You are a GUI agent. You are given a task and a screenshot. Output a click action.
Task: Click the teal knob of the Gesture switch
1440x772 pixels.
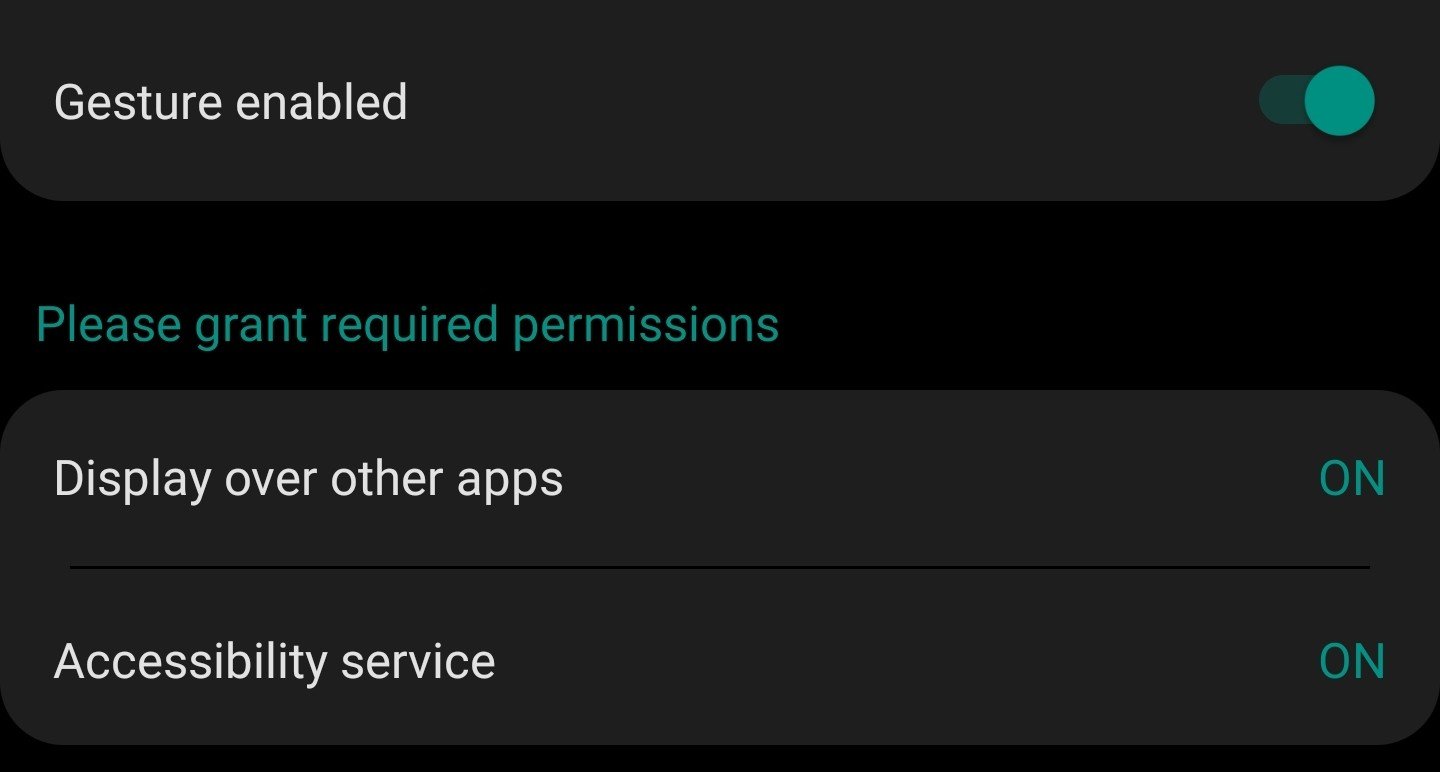[1339, 101]
